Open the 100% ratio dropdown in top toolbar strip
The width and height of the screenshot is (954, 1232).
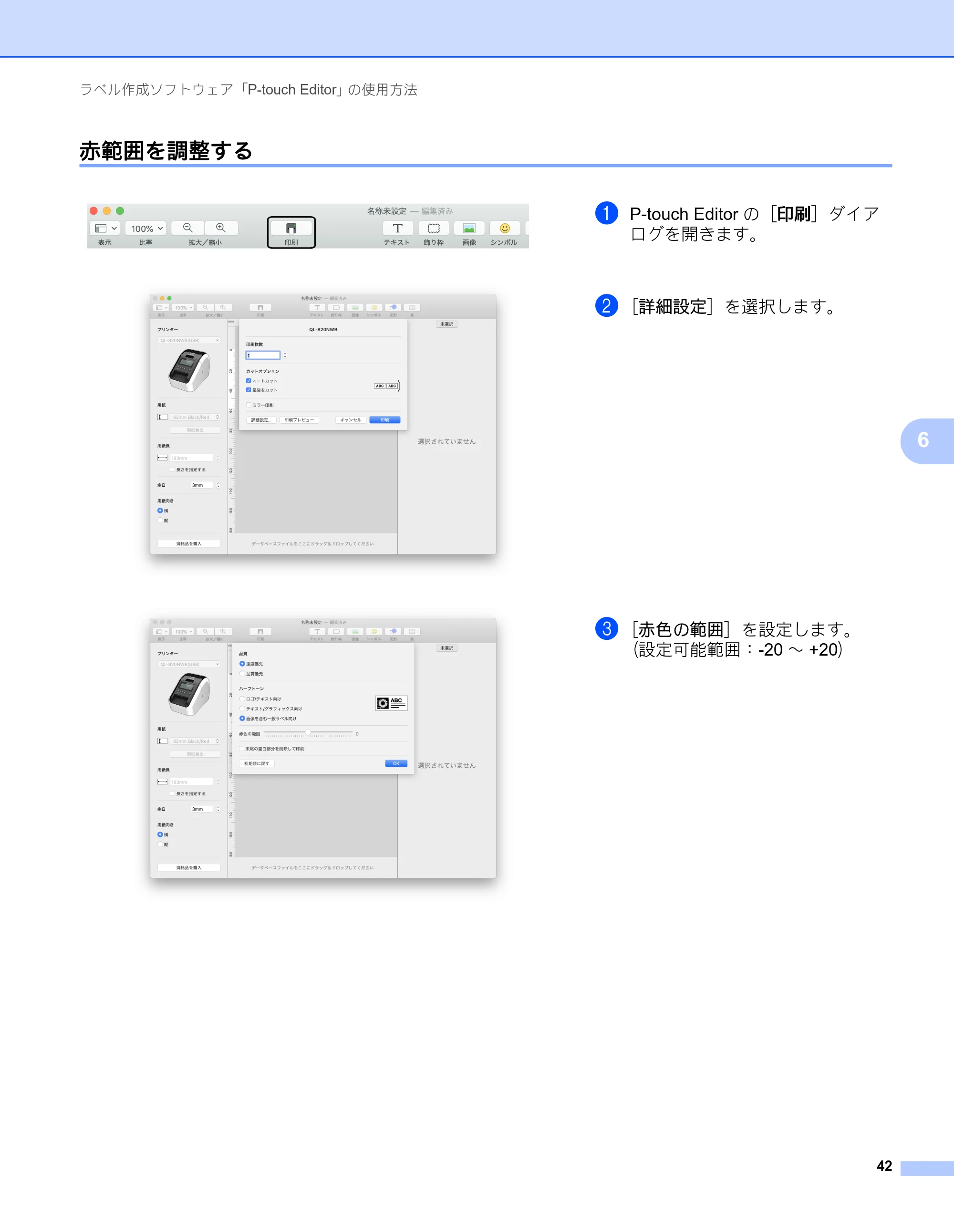pos(145,229)
